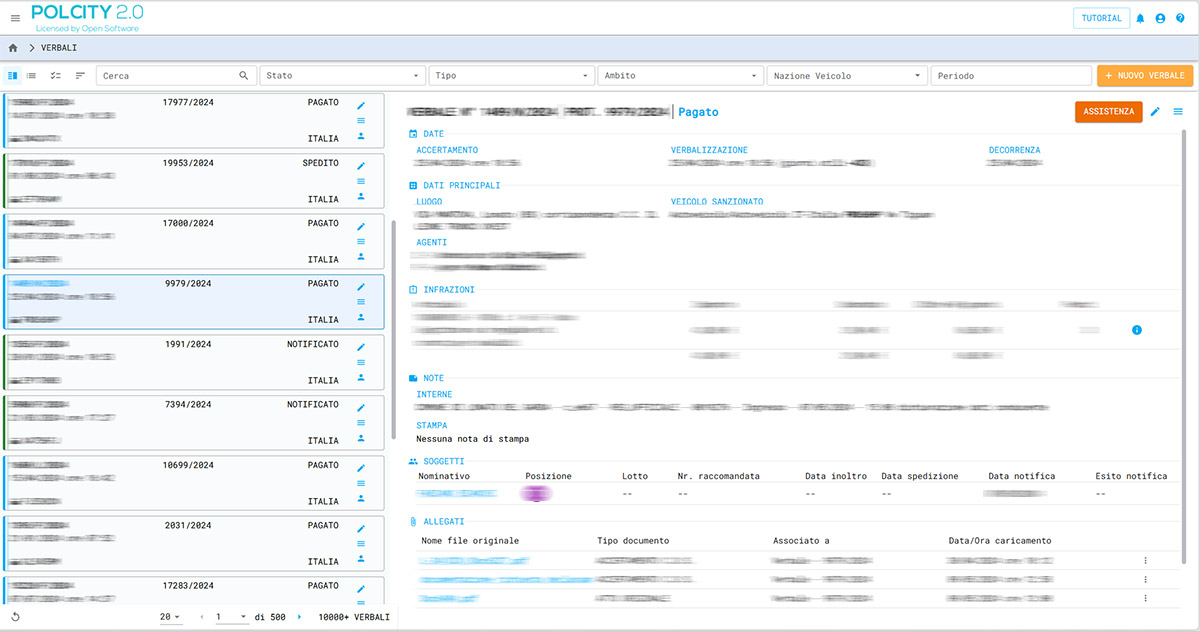This screenshot has width=1200, height=632.
Task: Open the menu icon for verbale 1991/2024
Action: 361,362
